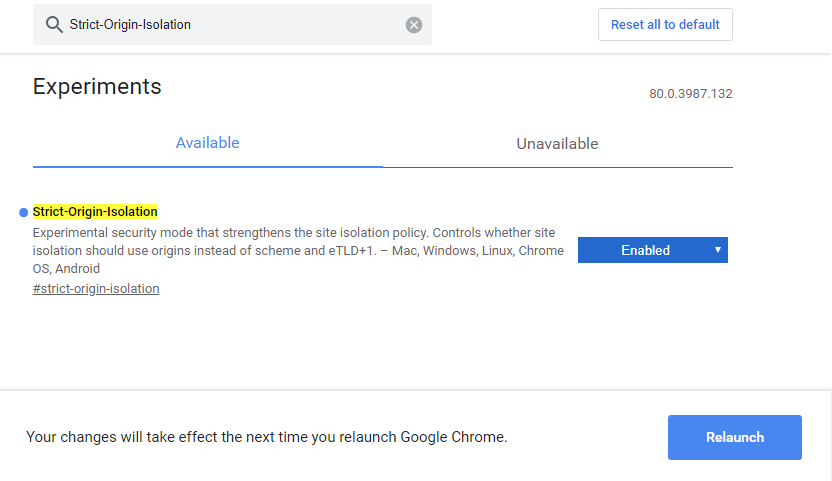Click the Experiments page heading

[97, 86]
